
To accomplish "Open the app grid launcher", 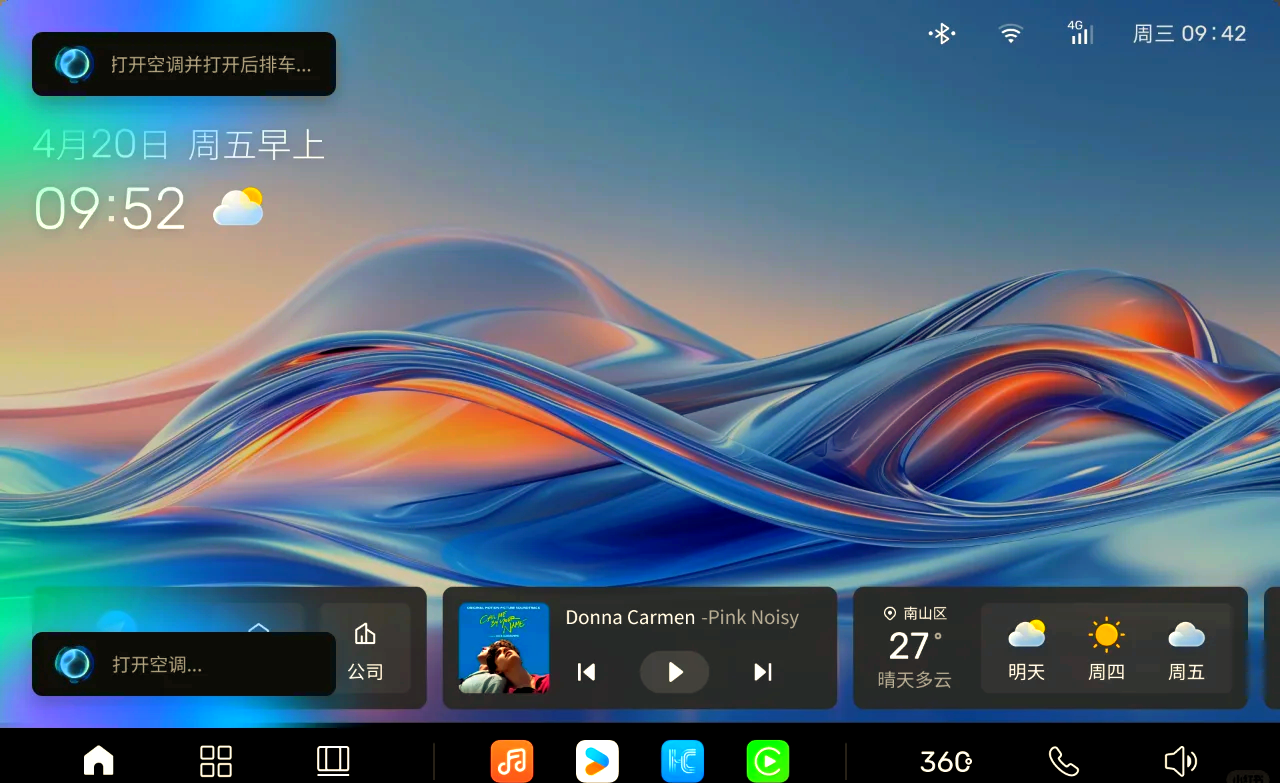I will tap(216, 761).
